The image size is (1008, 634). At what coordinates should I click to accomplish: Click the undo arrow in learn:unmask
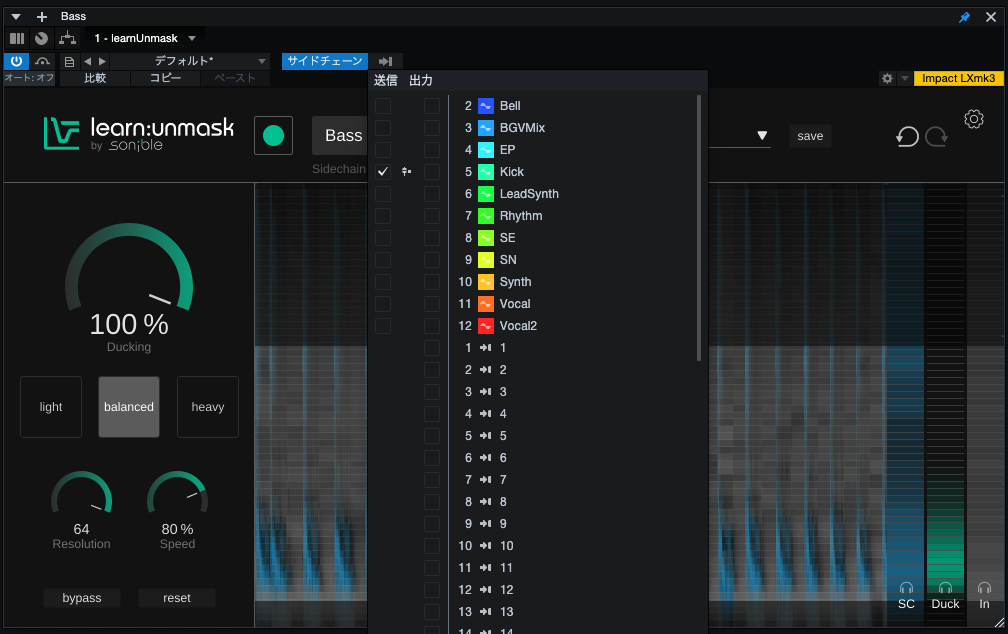coord(907,137)
